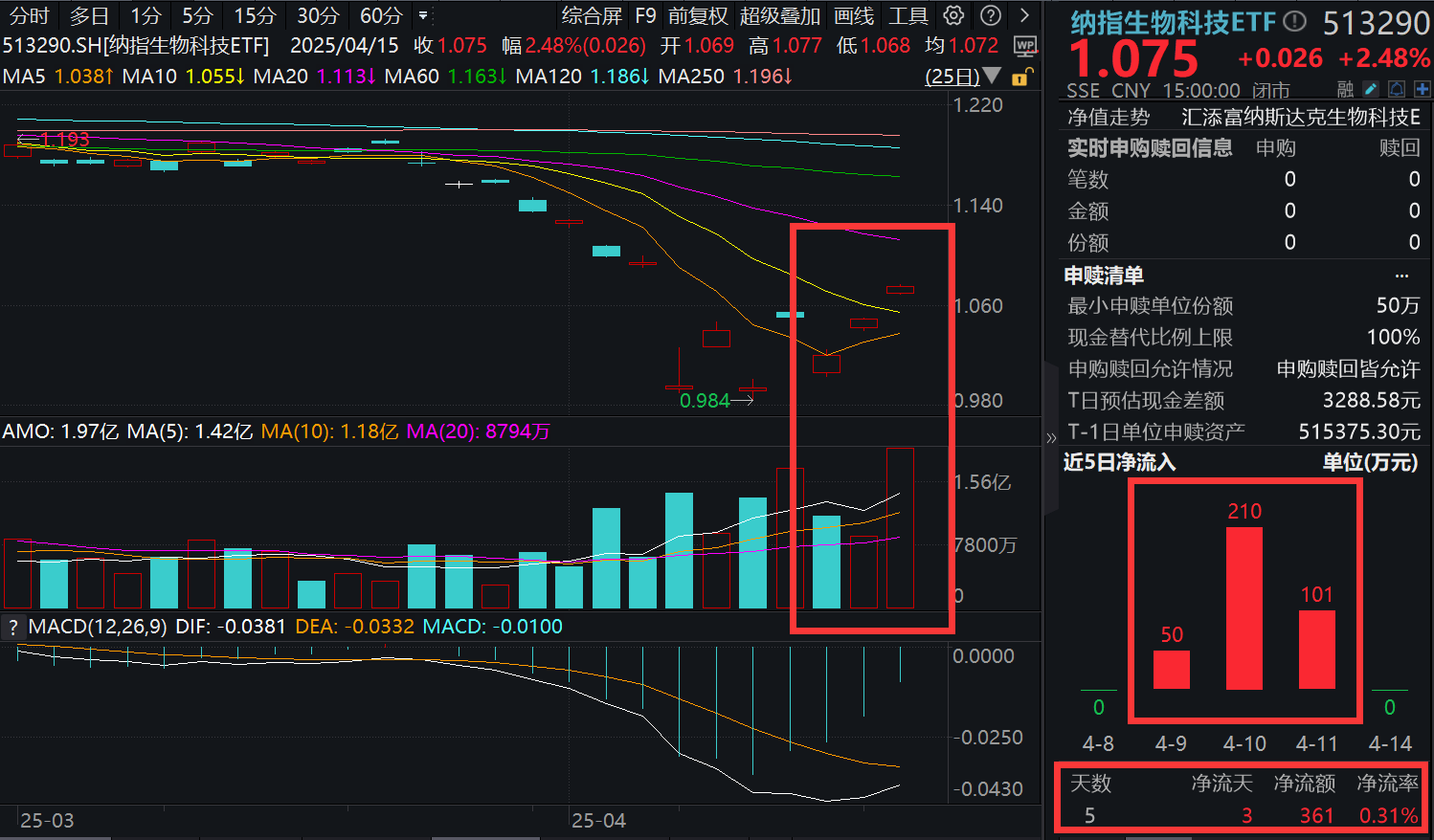Screen dimensions: 1434x840
Task: Click the blue plus add icon top right
Action: [1423, 88]
